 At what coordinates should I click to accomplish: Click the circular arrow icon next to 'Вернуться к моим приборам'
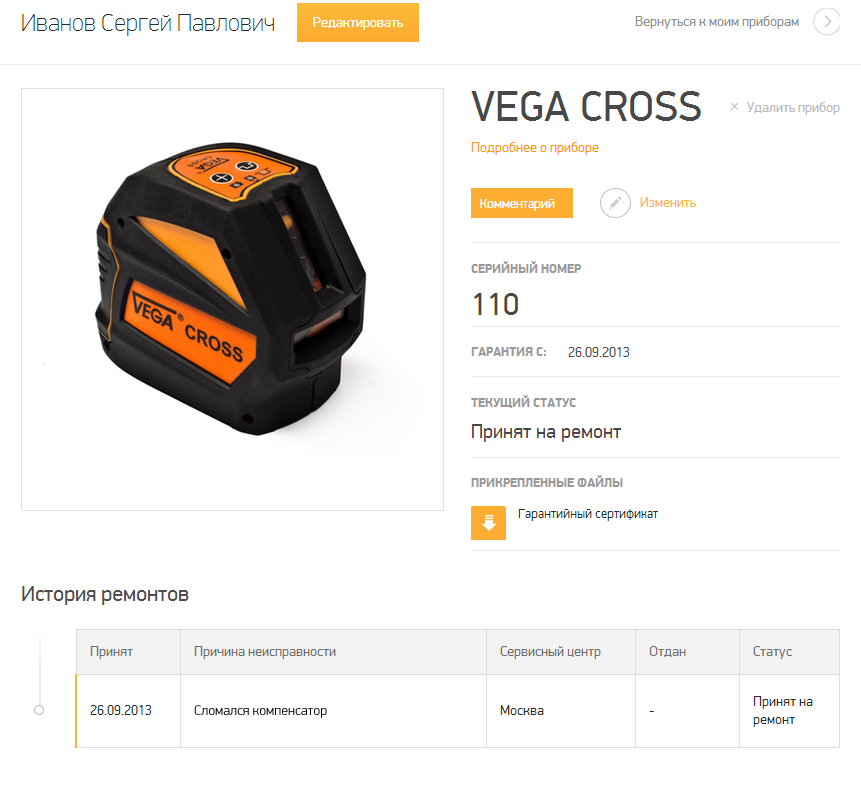coord(827,22)
